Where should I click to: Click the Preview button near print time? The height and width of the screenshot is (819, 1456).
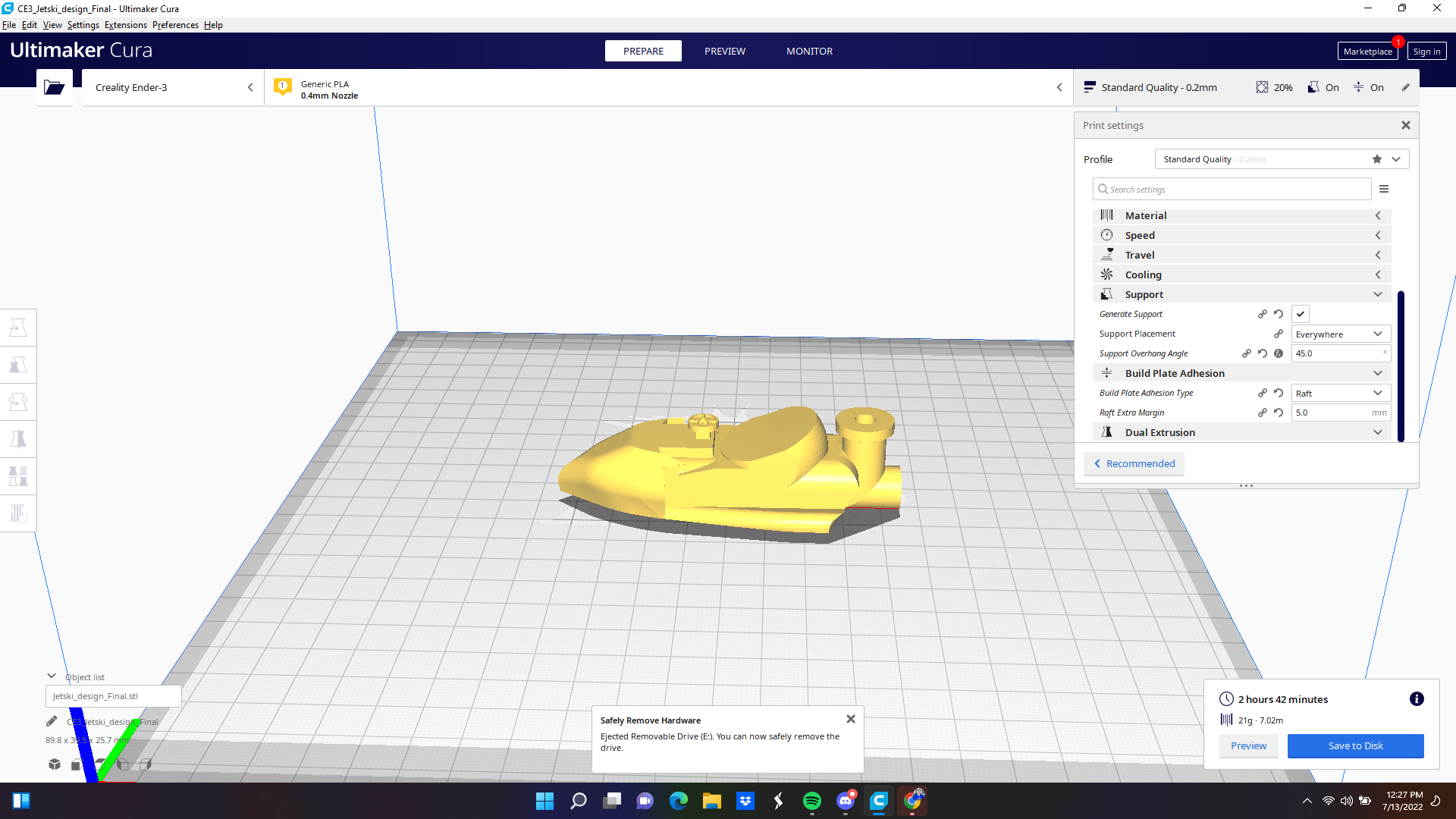(x=1248, y=745)
